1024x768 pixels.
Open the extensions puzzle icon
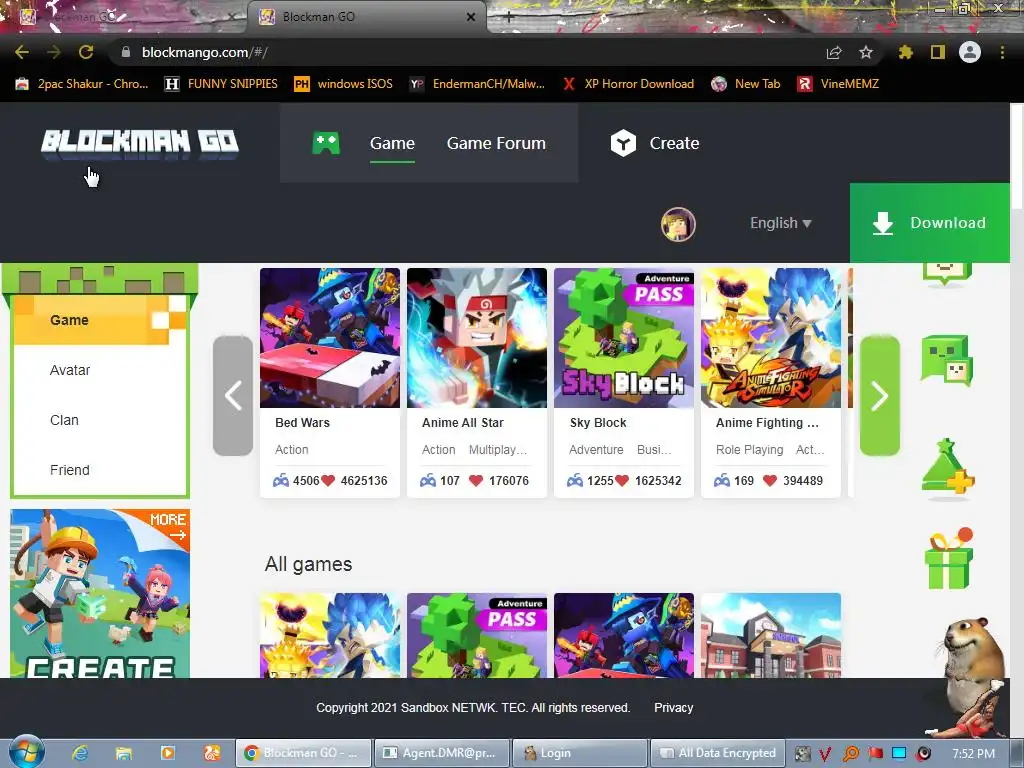pos(905,52)
